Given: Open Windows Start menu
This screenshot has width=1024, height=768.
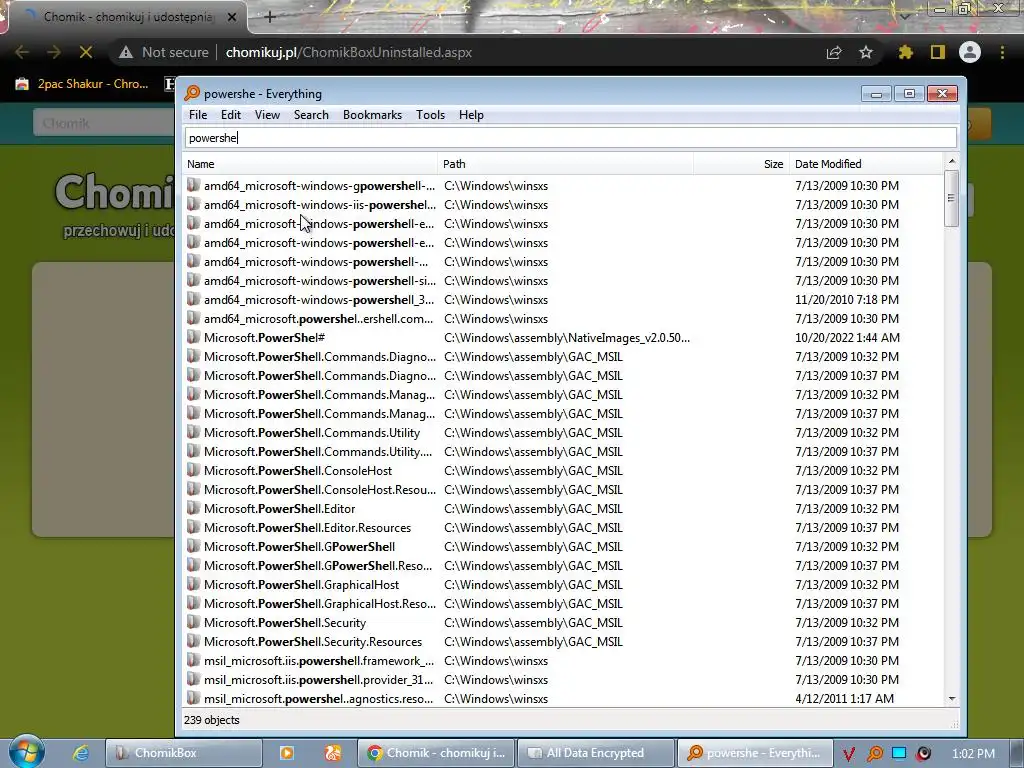Looking at the screenshot, I should pyautogui.click(x=26, y=753).
